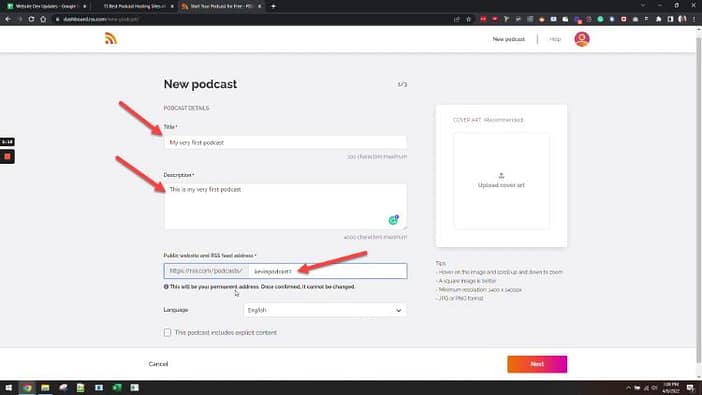The image size is (702, 395).
Task: Click the upload cover art arrow icon
Action: pyautogui.click(x=501, y=176)
